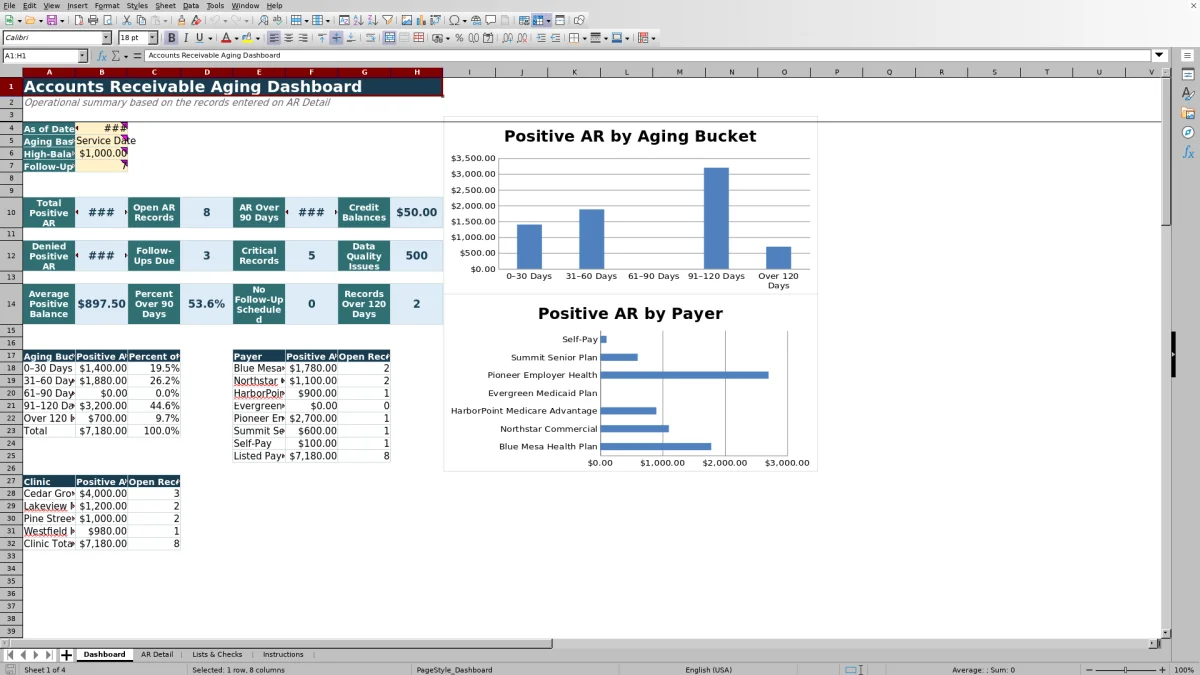The height and width of the screenshot is (675, 1200).
Task: Click the Insert Comment icon
Action: [491, 20]
